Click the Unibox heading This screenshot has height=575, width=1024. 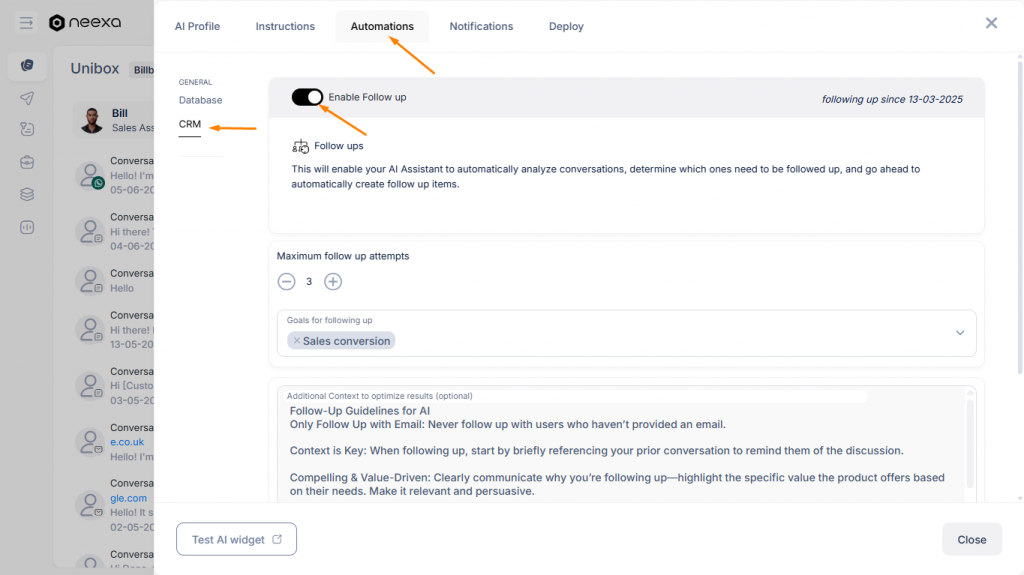95,69
